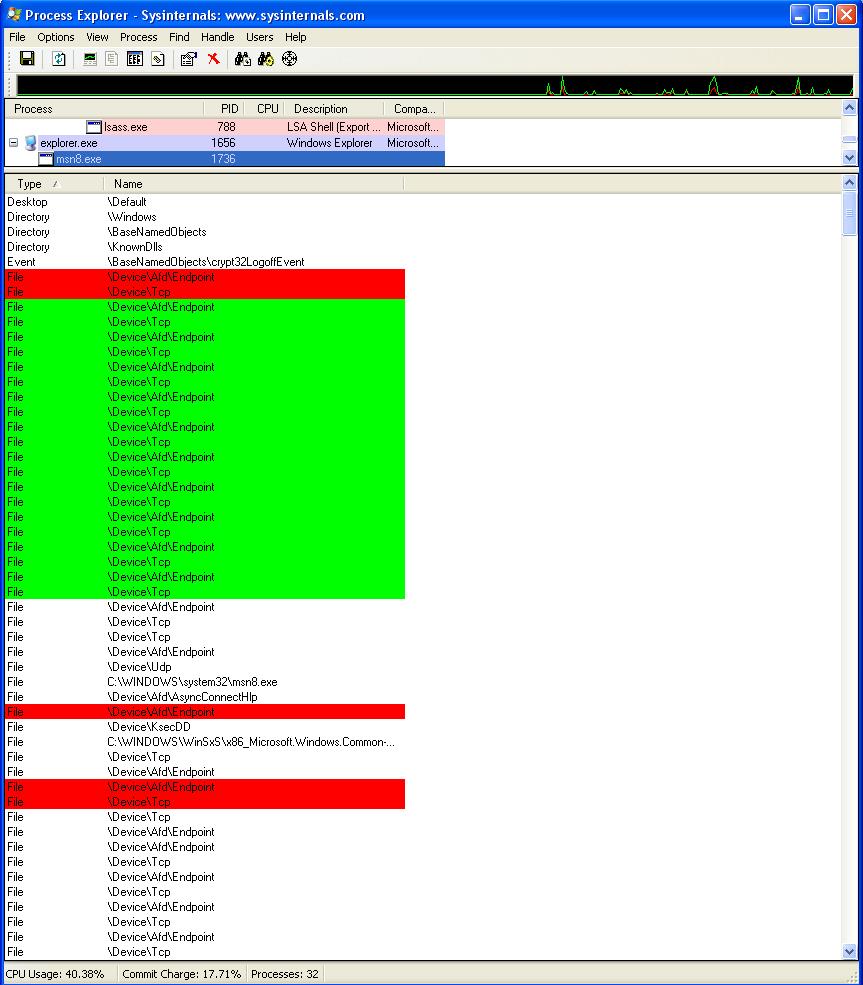This screenshot has height=985, width=863.
Task: Collapse the explorer.exe tree node
Action: coord(13,143)
